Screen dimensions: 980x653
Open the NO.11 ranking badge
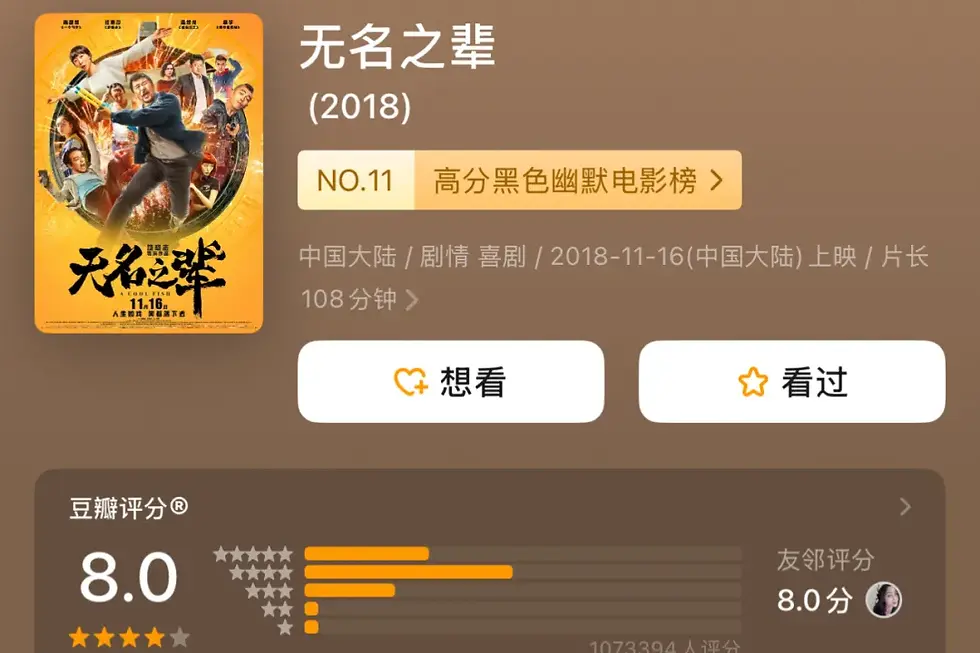pos(356,180)
